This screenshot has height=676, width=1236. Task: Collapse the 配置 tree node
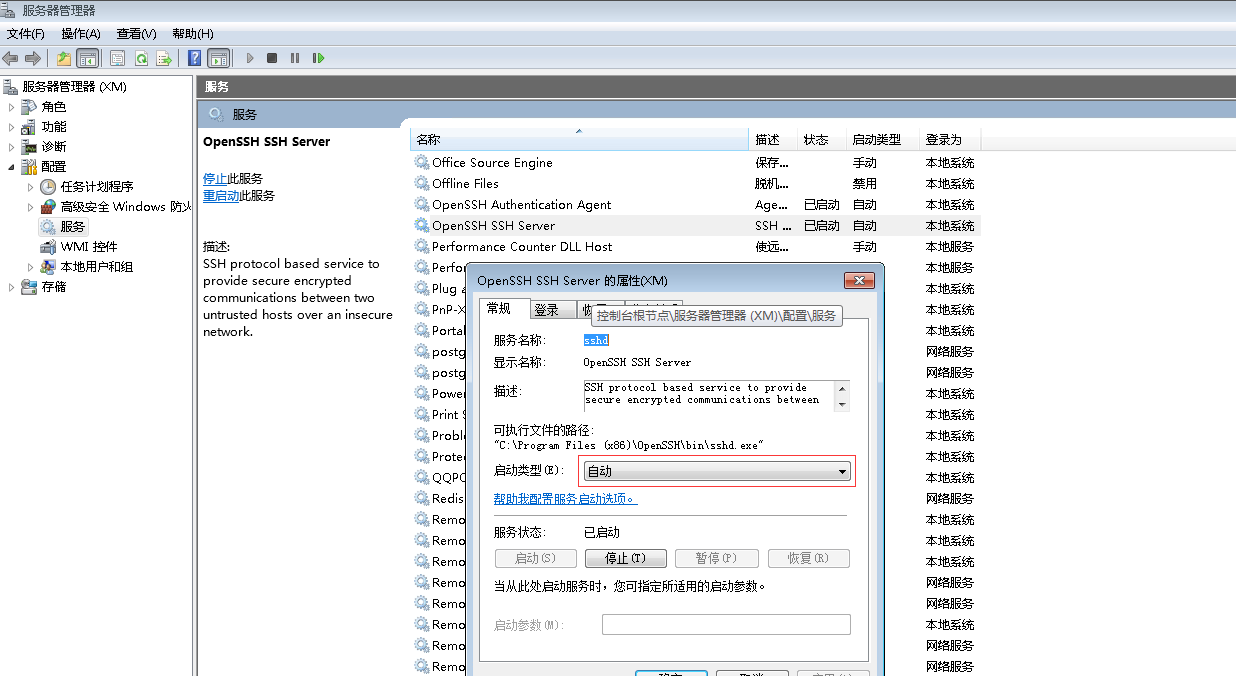point(12,167)
